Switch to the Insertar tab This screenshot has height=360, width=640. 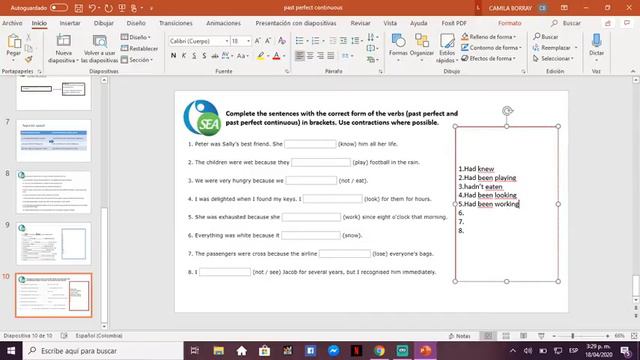pos(70,23)
